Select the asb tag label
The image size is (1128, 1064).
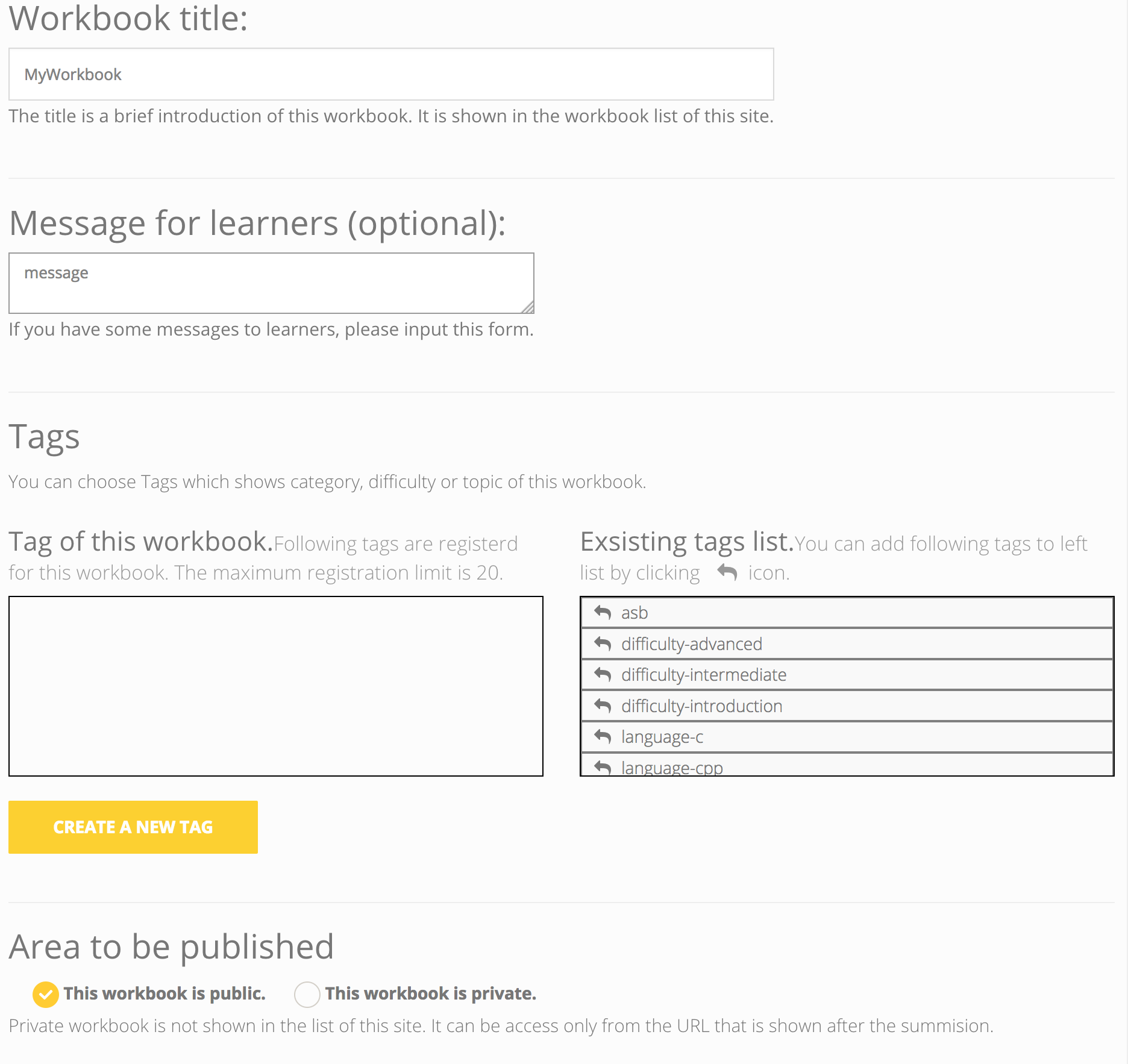pos(634,613)
